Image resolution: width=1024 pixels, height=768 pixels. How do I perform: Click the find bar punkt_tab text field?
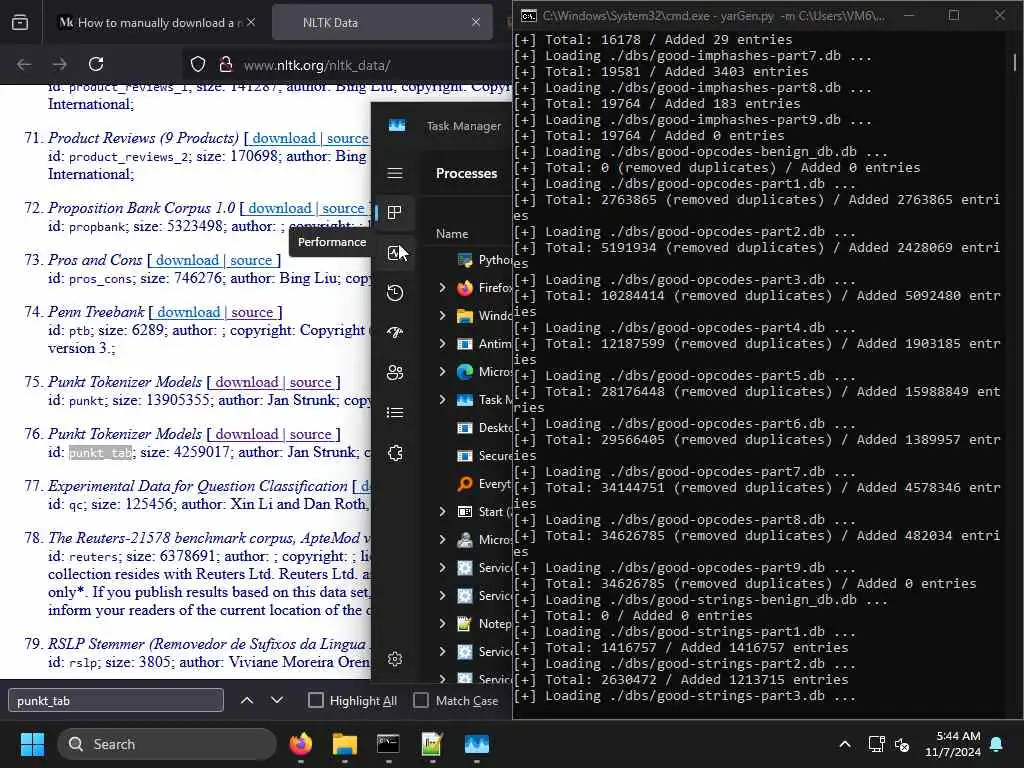coord(116,700)
